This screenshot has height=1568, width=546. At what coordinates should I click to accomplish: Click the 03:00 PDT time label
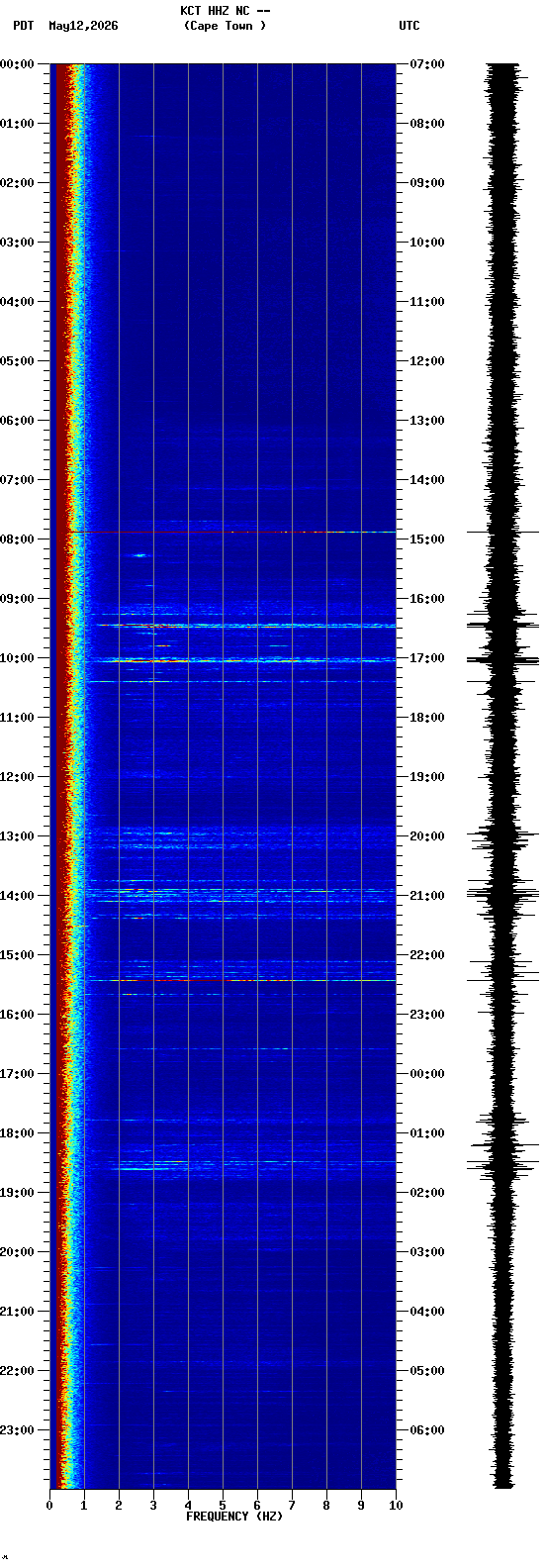(18, 243)
